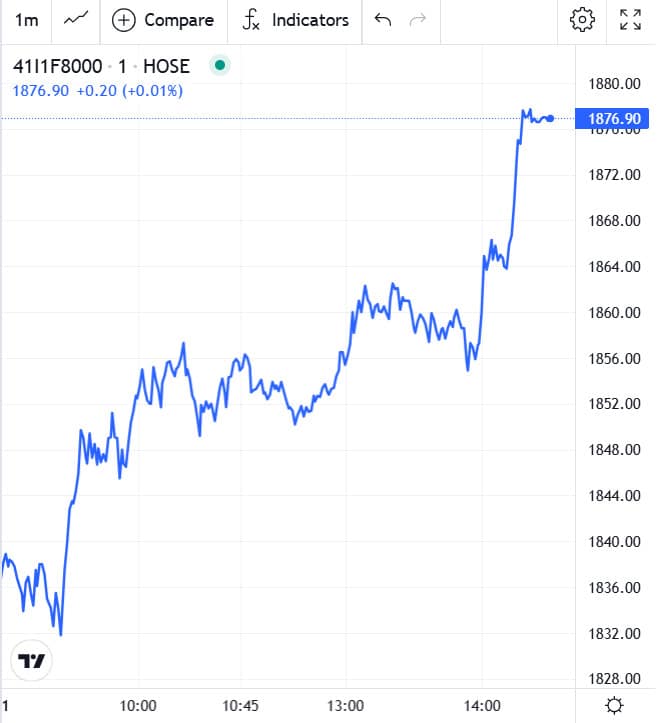Click the green market status dot
The height and width of the screenshot is (723, 667).
pyautogui.click(x=220, y=65)
